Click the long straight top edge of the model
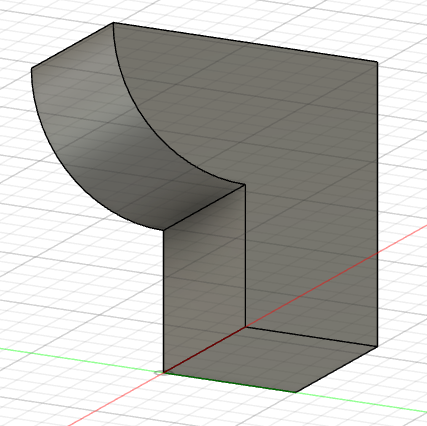This screenshot has width=427, height=426. tap(245, 42)
